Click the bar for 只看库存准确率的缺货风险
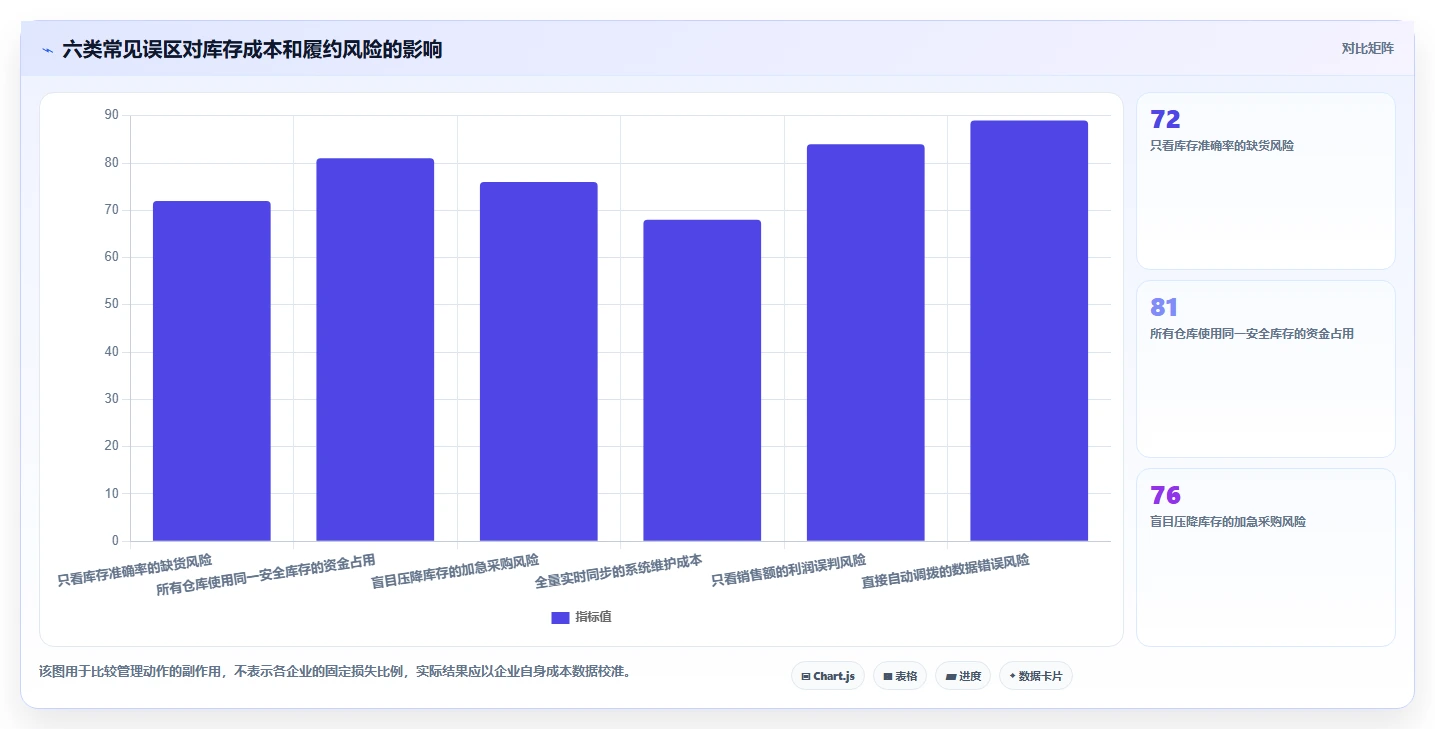 pos(212,371)
